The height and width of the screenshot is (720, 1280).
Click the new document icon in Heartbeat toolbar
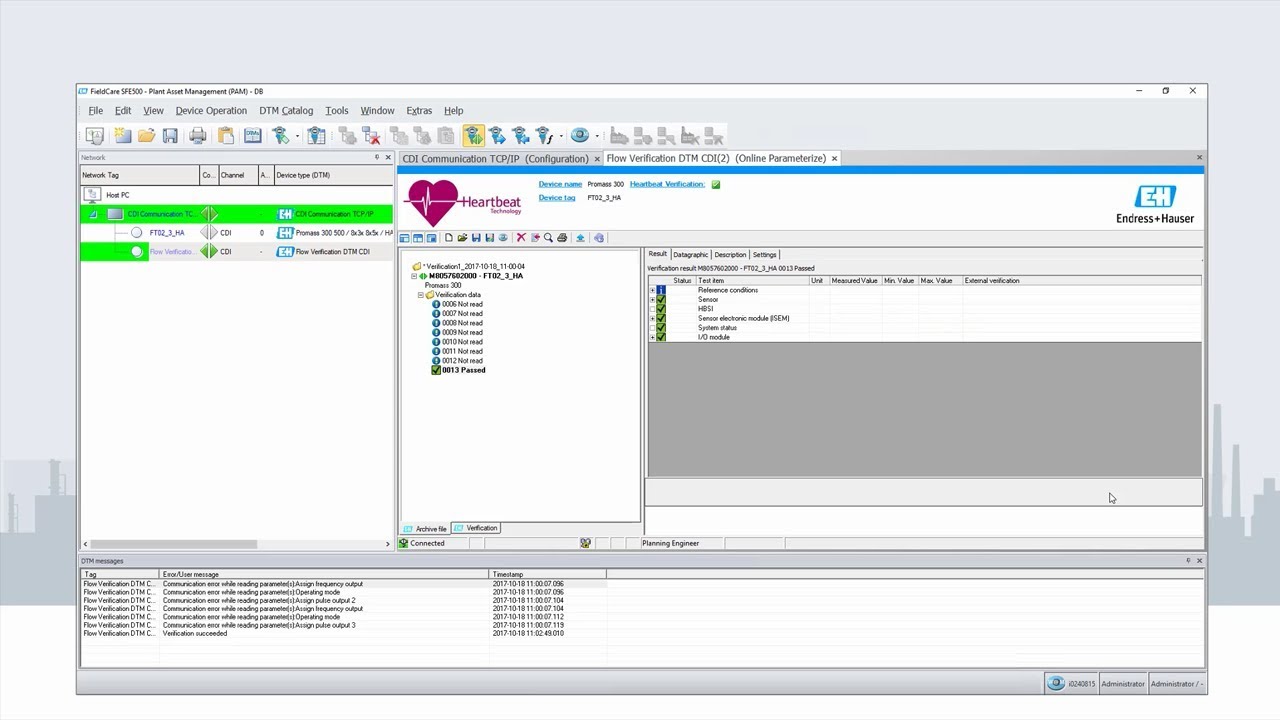click(449, 238)
